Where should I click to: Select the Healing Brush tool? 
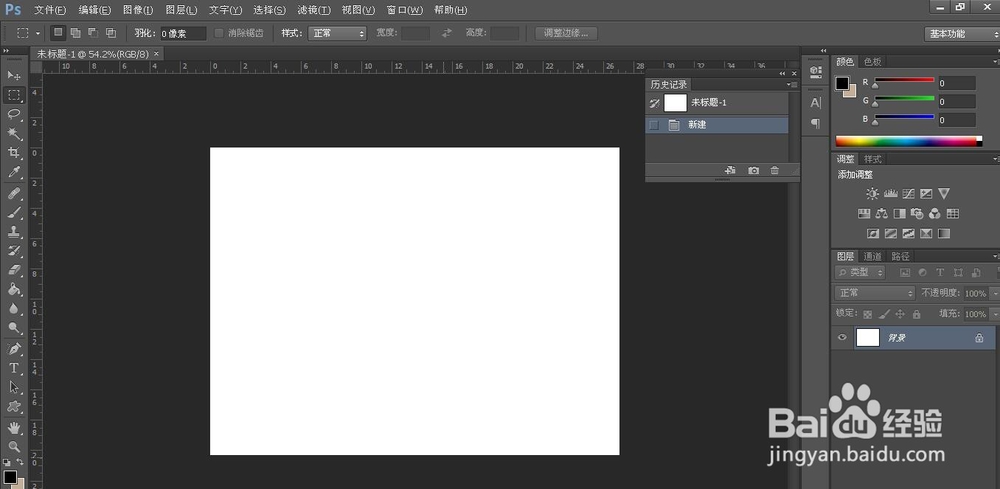point(13,193)
